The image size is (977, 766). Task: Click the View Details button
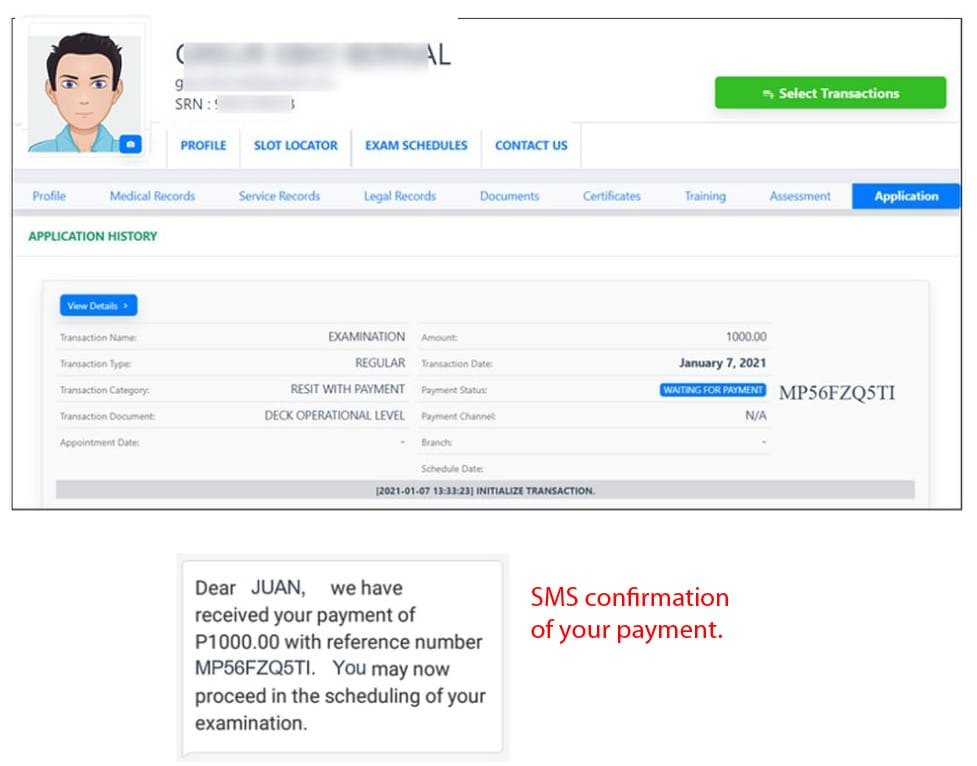[98, 305]
